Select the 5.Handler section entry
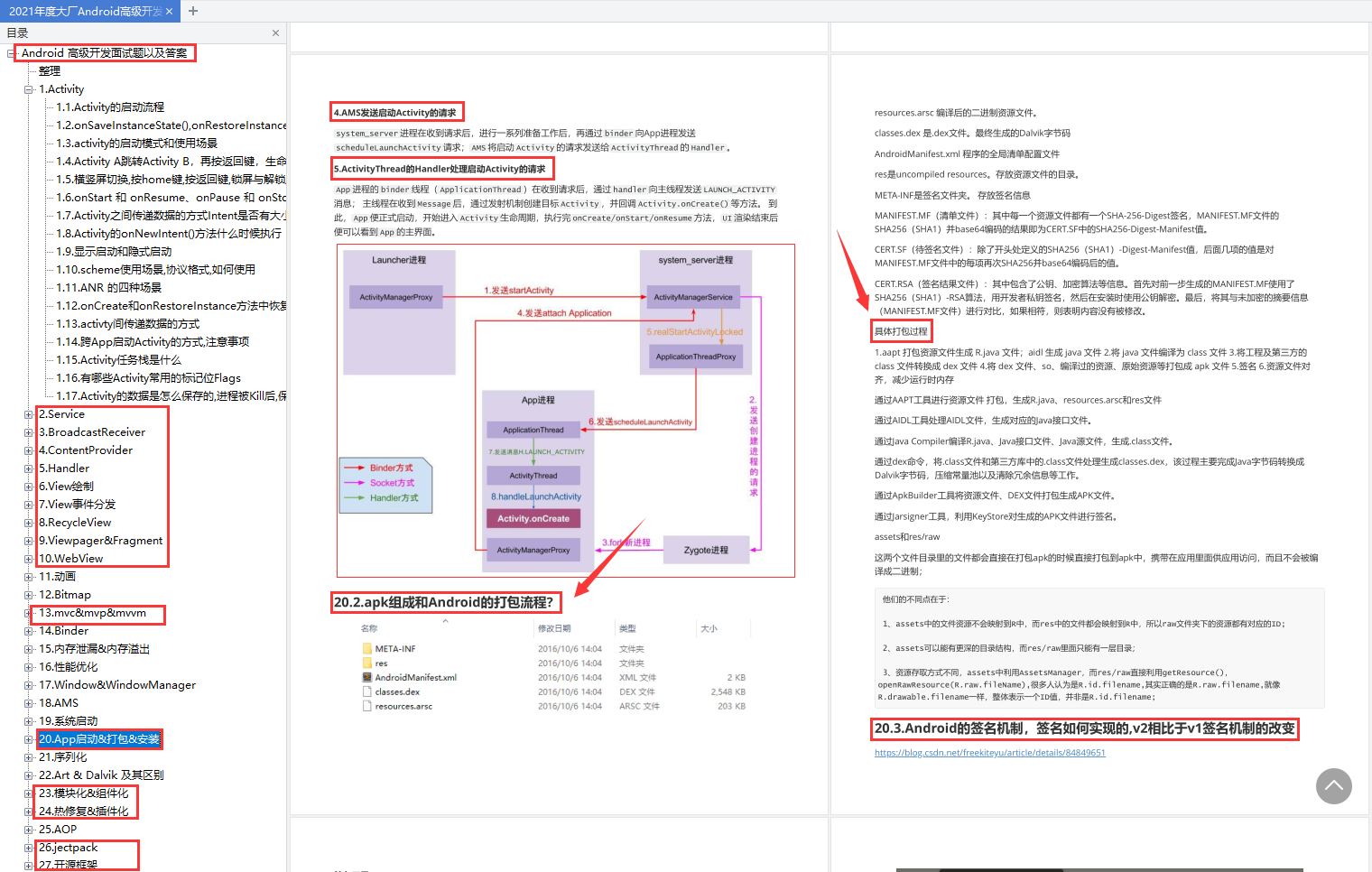The height and width of the screenshot is (872, 1372). tap(63, 468)
